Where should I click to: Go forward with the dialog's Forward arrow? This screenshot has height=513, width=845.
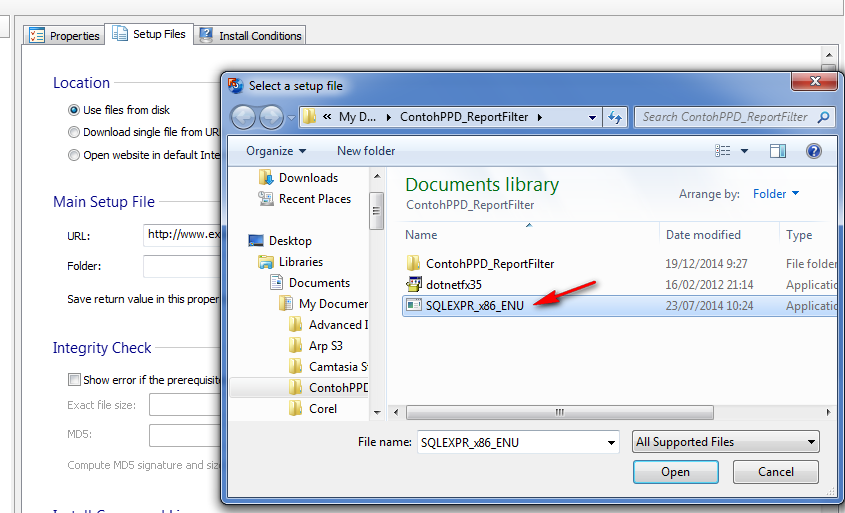(x=271, y=117)
